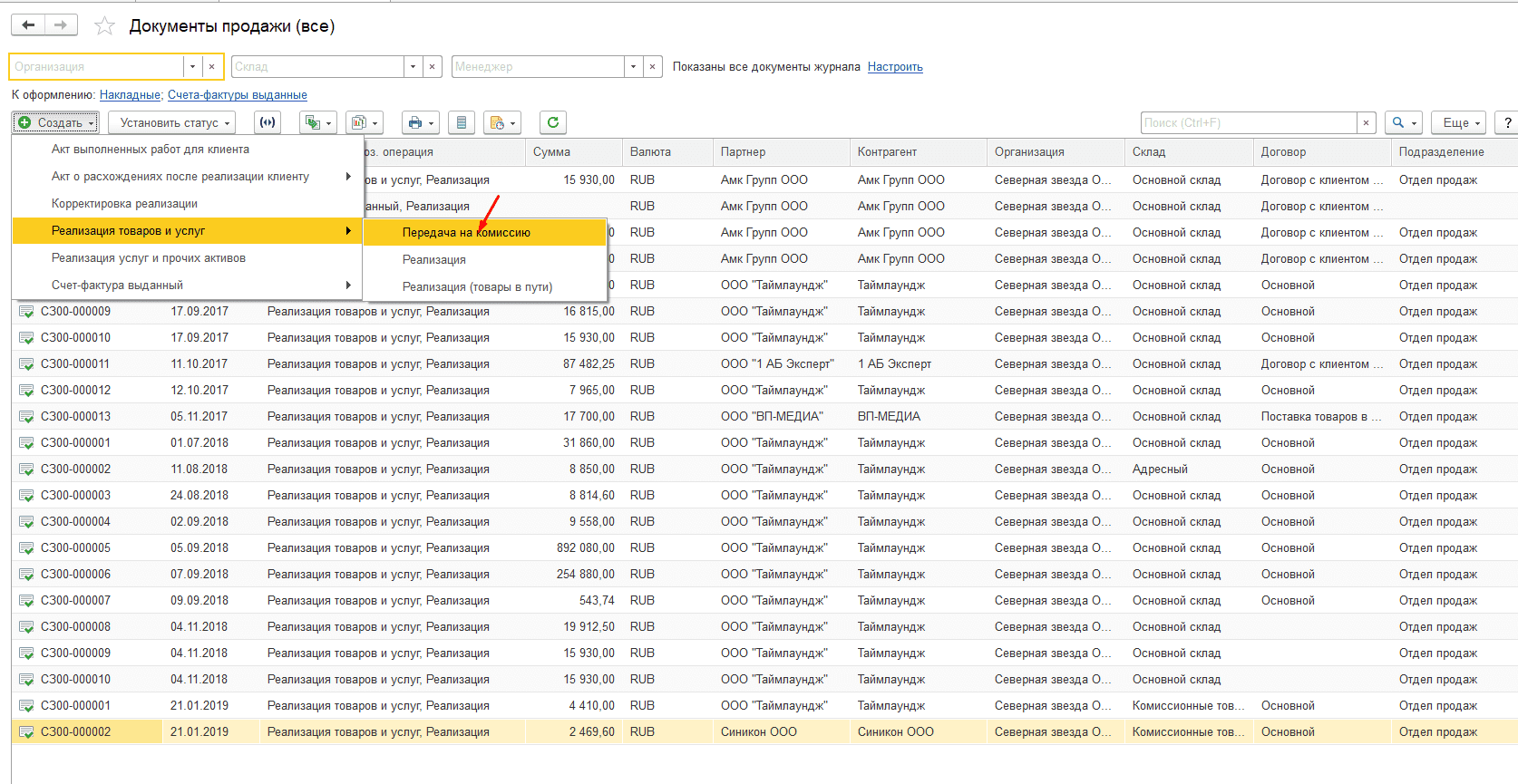The width and height of the screenshot is (1518, 784).
Task: Click the EDI exchange waves icon
Action: [267, 122]
